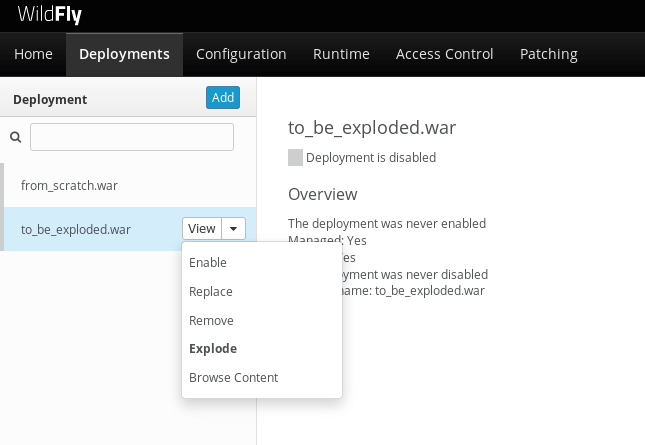Open the Patching tab
This screenshot has width=645, height=445.
[548, 54]
